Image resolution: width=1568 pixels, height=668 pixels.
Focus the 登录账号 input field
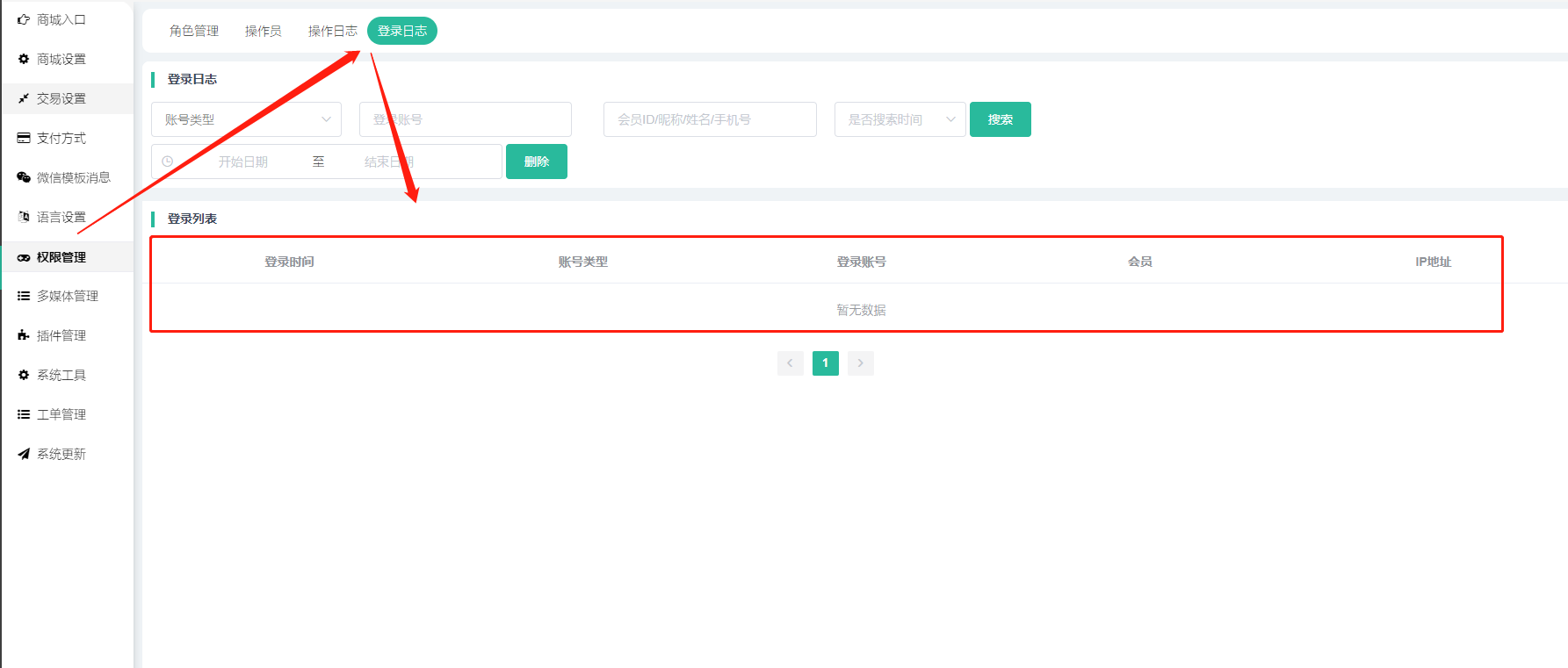click(466, 119)
